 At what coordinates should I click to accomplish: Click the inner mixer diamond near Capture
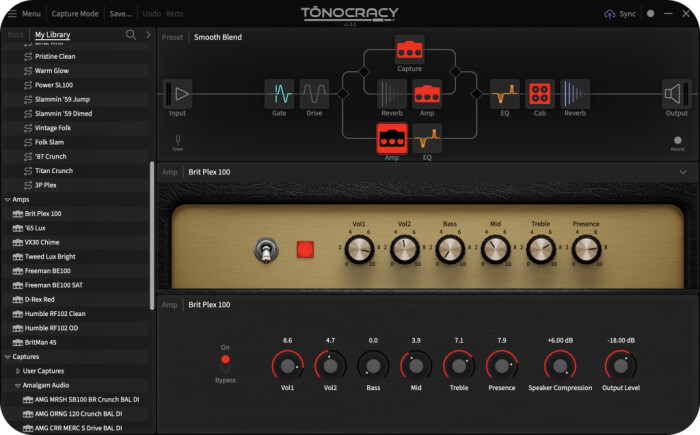[x=455, y=71]
